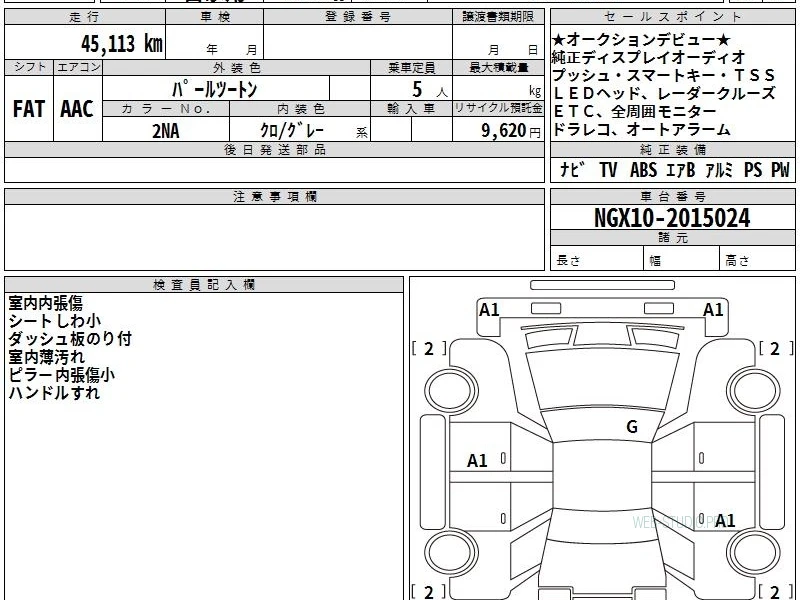The width and height of the screenshot is (800, 600).
Task: Click the PW power window label
Action: (780, 170)
